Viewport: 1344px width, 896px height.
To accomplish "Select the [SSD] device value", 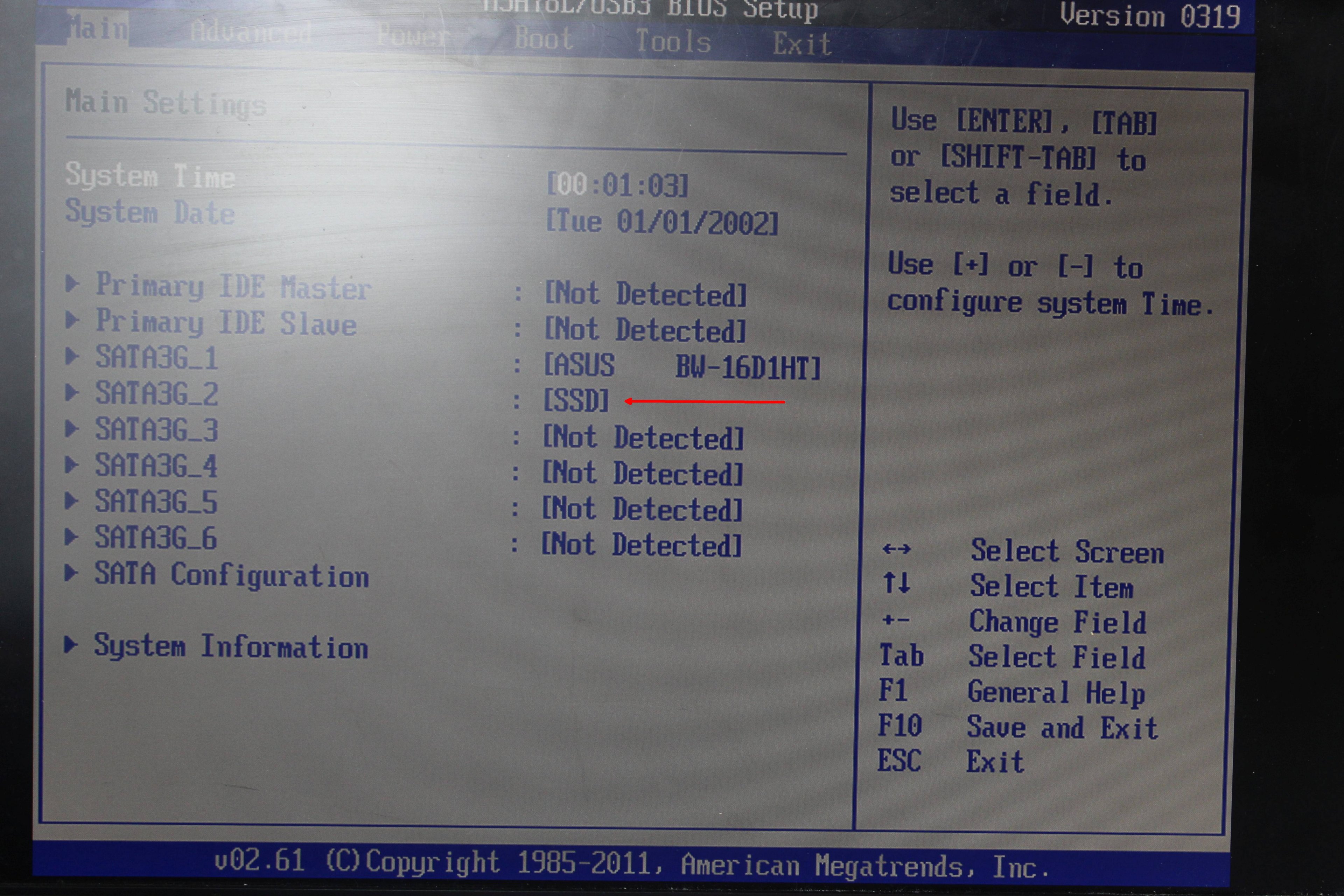I will click(576, 400).
